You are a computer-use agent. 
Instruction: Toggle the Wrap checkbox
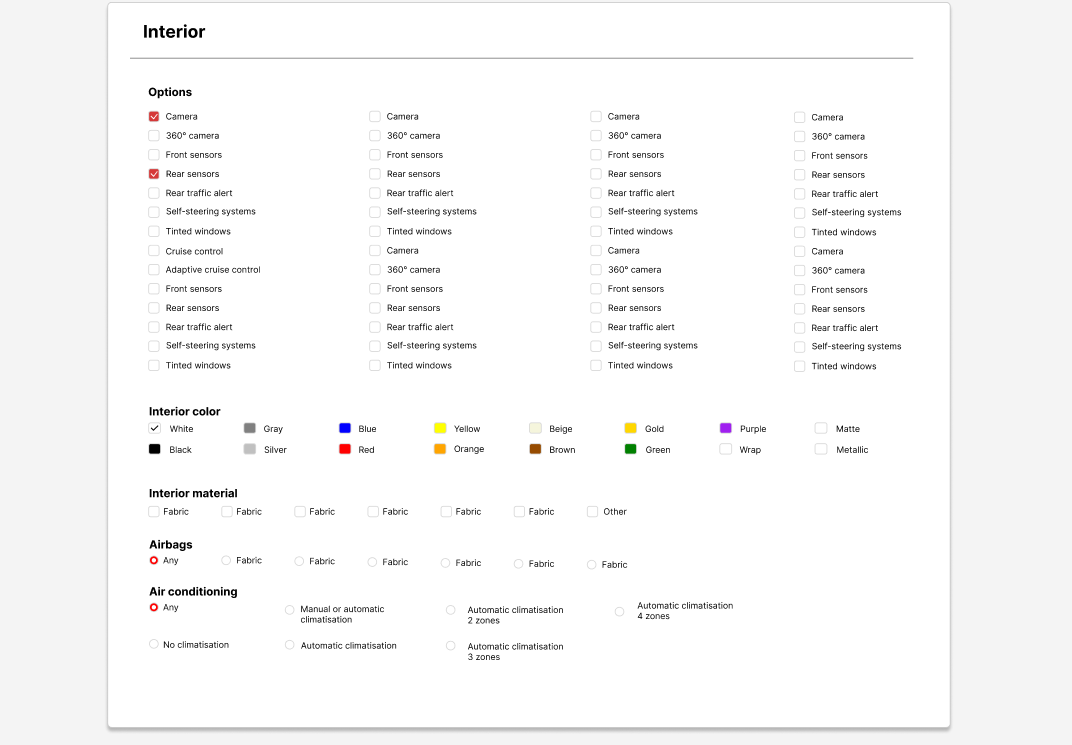tap(726, 449)
